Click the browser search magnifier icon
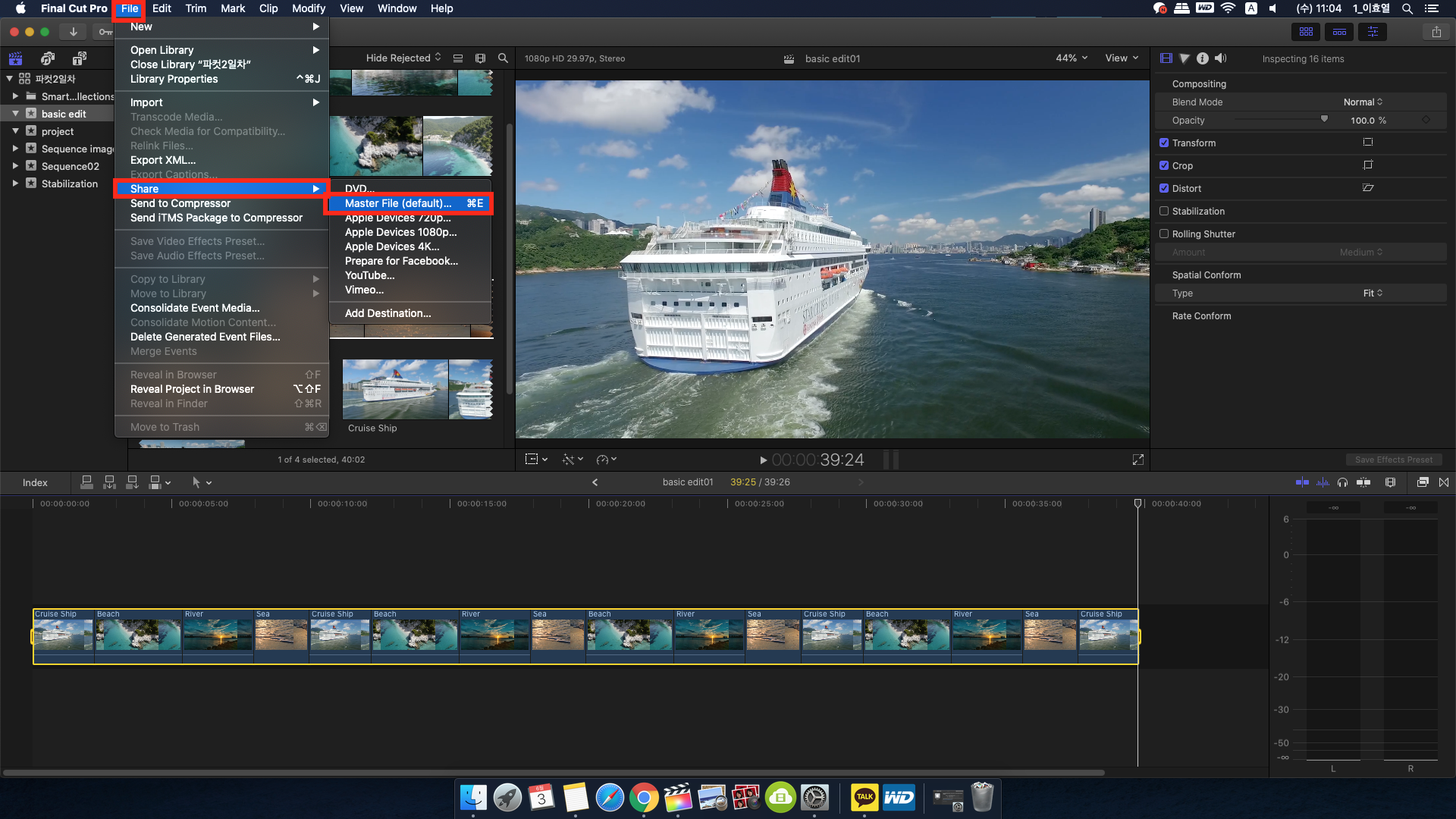 pyautogui.click(x=503, y=58)
